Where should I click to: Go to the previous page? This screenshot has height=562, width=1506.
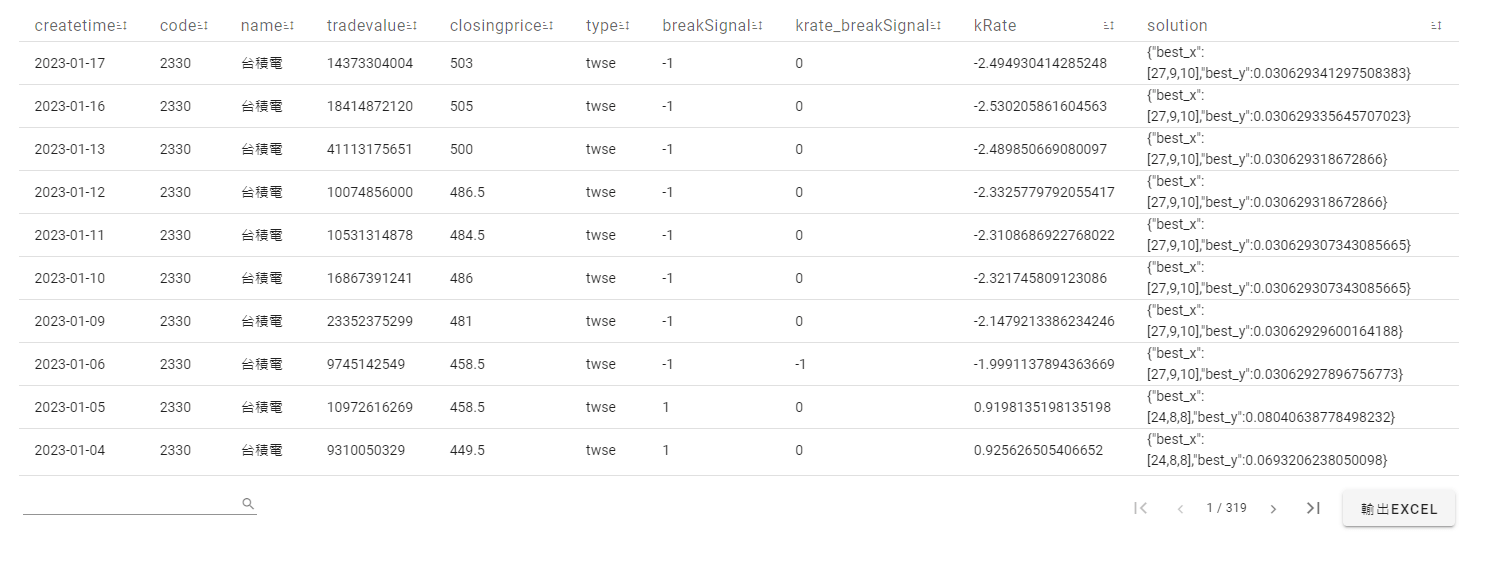click(1180, 508)
